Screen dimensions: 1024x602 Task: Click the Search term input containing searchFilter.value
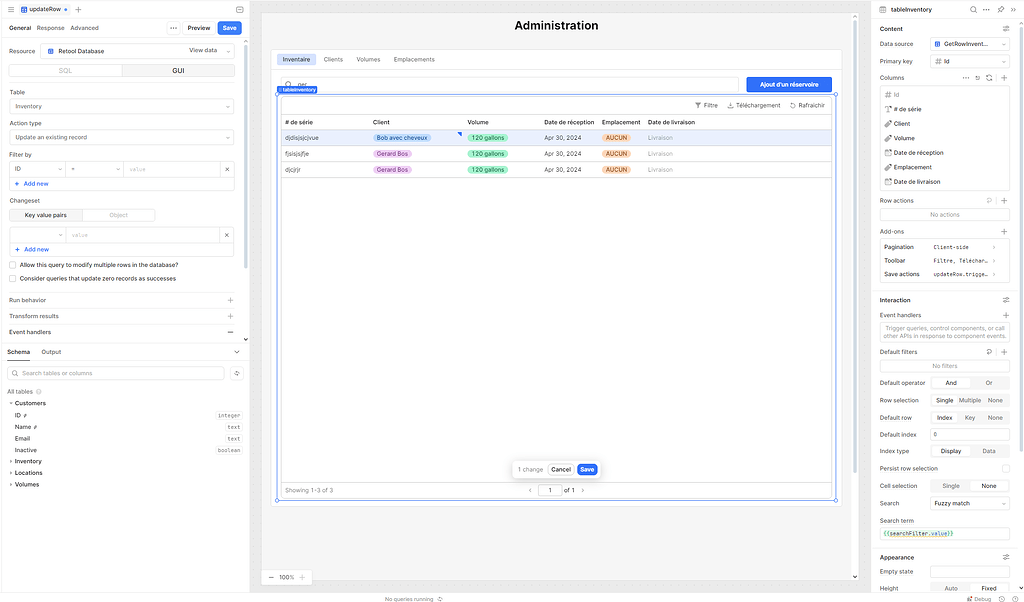click(x=944, y=534)
